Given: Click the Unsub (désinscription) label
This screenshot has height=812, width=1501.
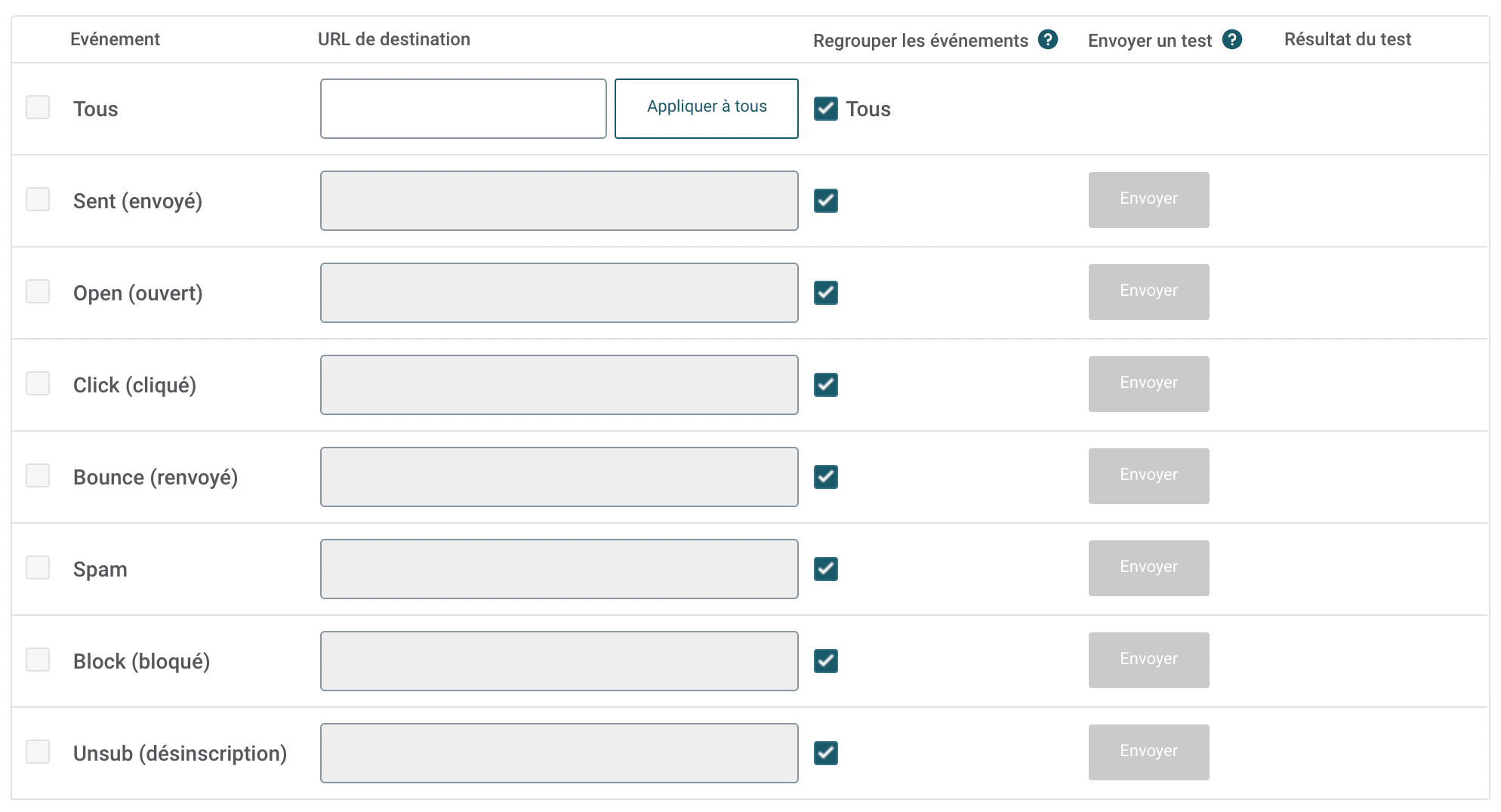Looking at the screenshot, I should tap(180, 753).
